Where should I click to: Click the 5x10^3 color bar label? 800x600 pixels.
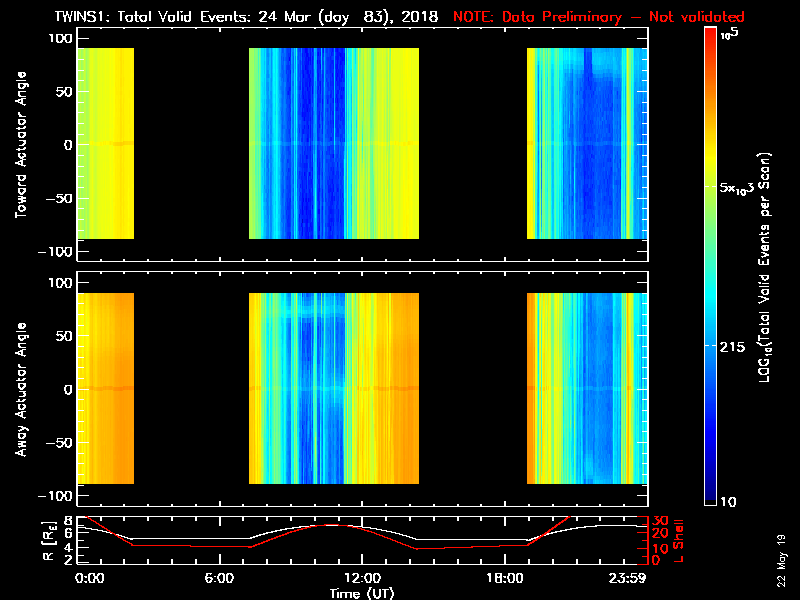click(x=737, y=188)
